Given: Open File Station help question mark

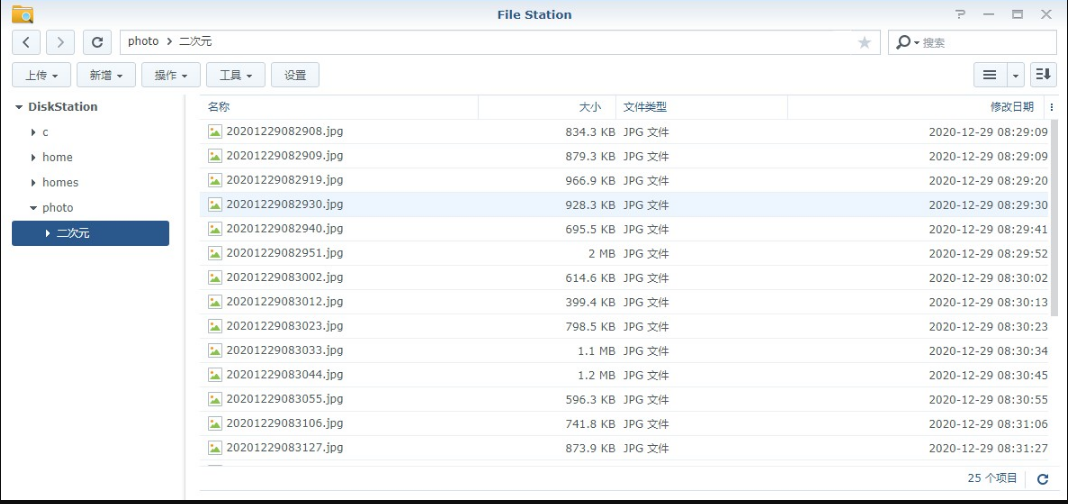Looking at the screenshot, I should pos(961,14).
